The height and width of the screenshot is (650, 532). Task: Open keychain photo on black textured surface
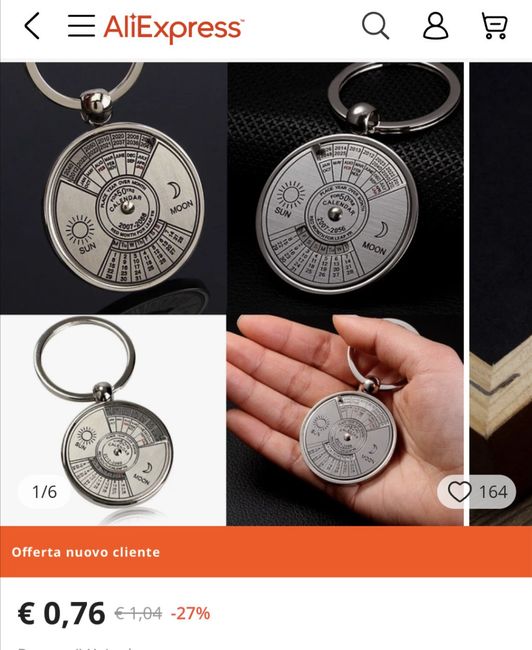point(345,188)
